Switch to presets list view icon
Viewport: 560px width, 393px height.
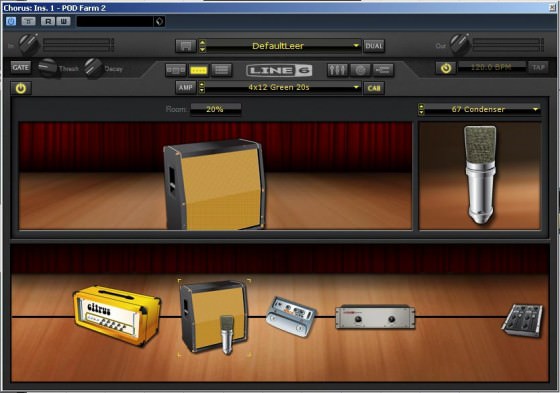[222, 70]
